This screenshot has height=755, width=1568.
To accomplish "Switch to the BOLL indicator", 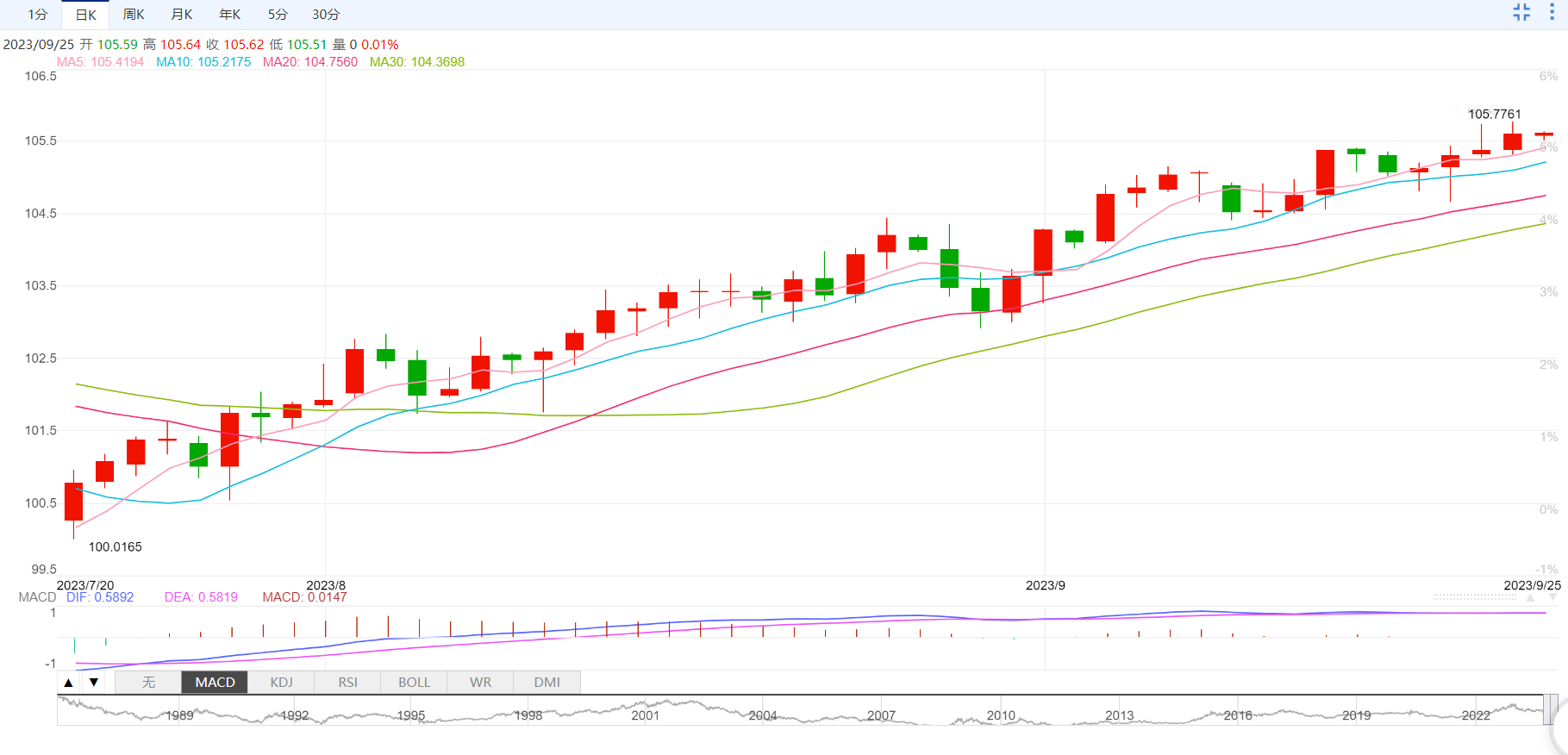I will click(x=414, y=683).
